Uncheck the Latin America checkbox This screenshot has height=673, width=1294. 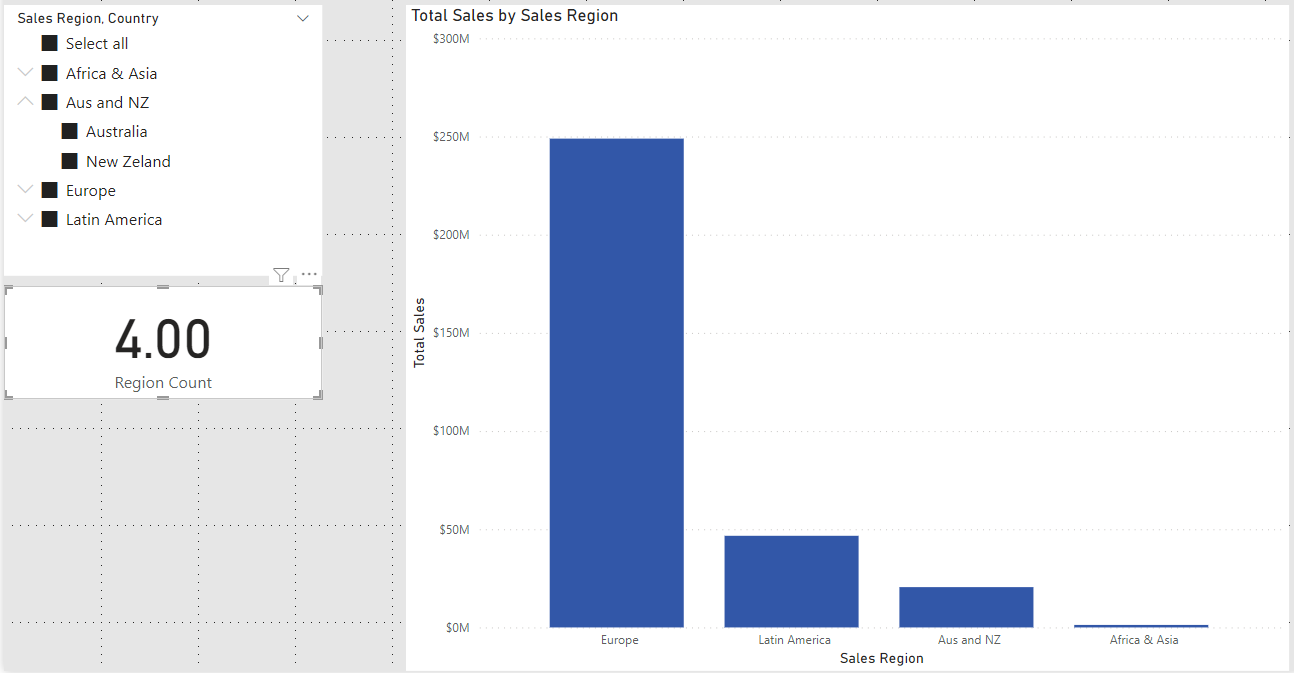tap(49, 219)
